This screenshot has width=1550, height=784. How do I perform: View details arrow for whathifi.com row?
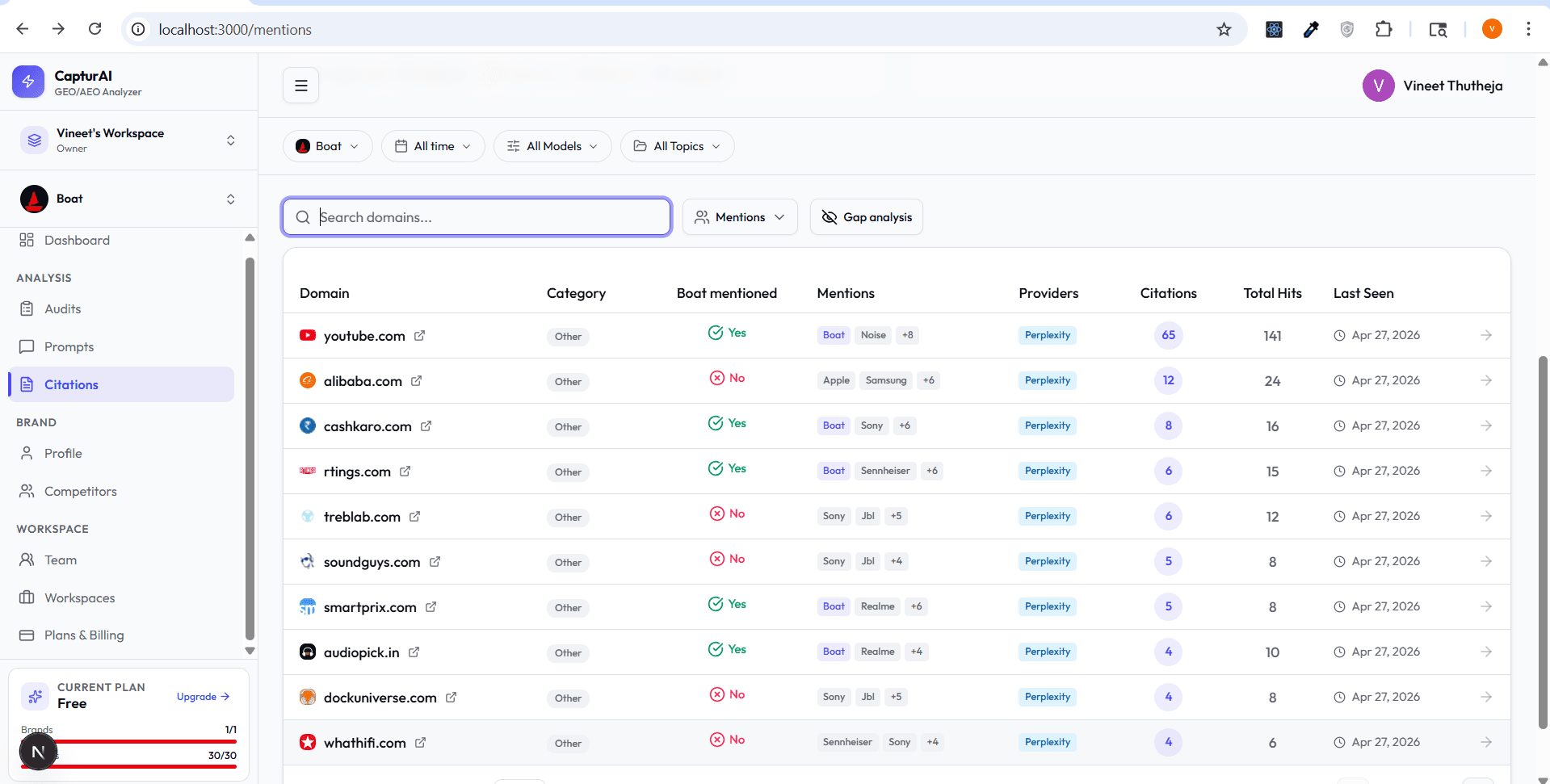pyautogui.click(x=1486, y=742)
